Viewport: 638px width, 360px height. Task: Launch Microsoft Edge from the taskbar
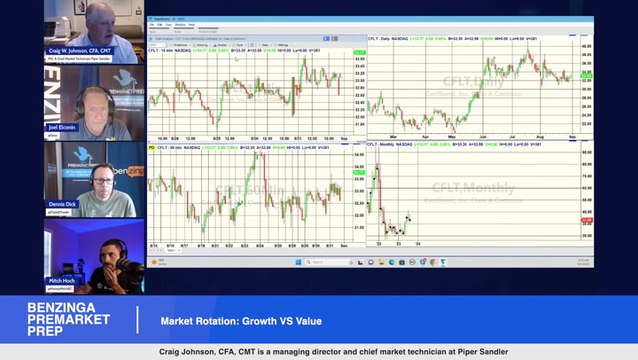point(391,262)
